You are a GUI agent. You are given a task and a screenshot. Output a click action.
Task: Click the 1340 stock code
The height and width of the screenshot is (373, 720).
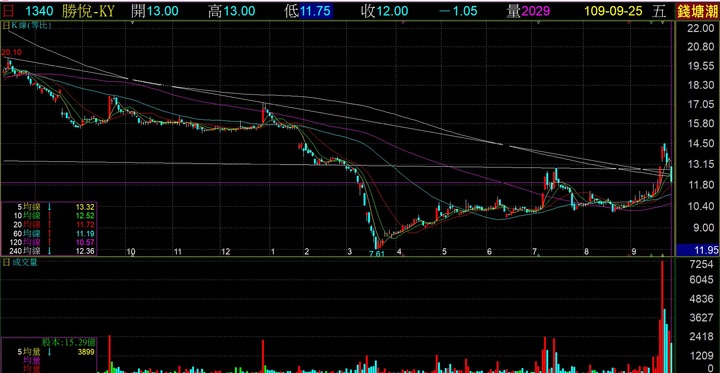pyautogui.click(x=38, y=11)
